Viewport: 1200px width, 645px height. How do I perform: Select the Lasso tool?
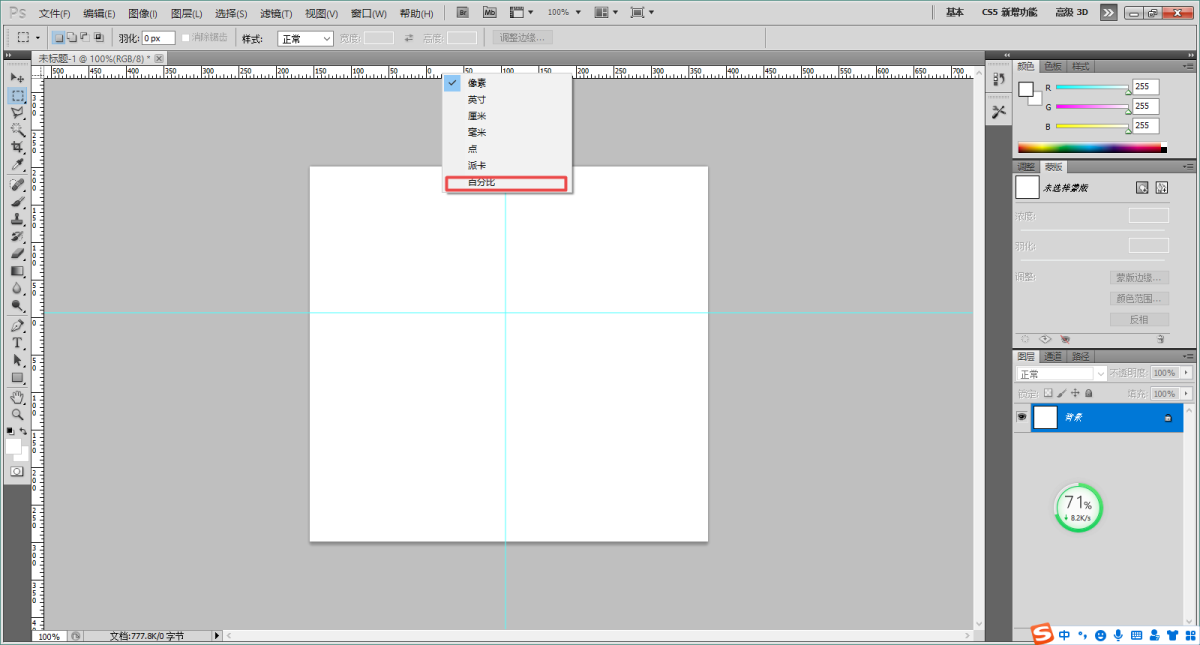(17, 113)
